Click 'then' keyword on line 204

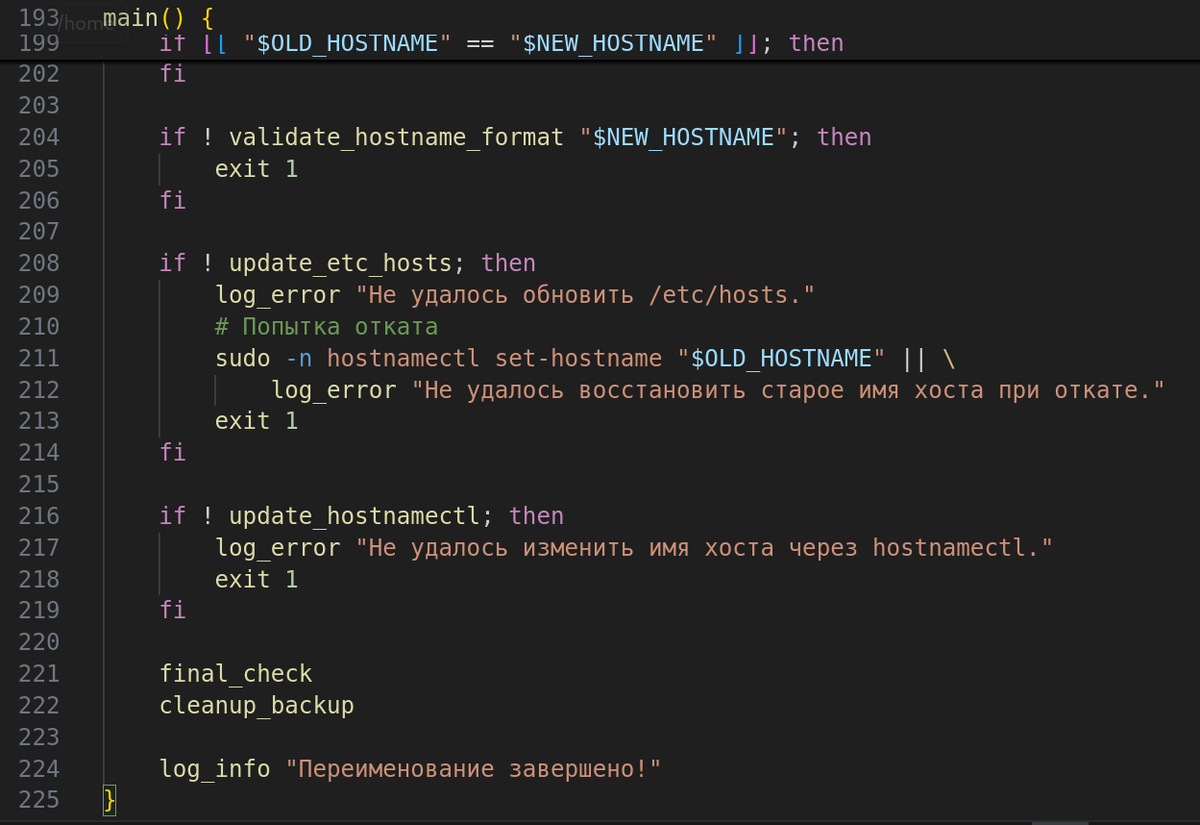844,137
